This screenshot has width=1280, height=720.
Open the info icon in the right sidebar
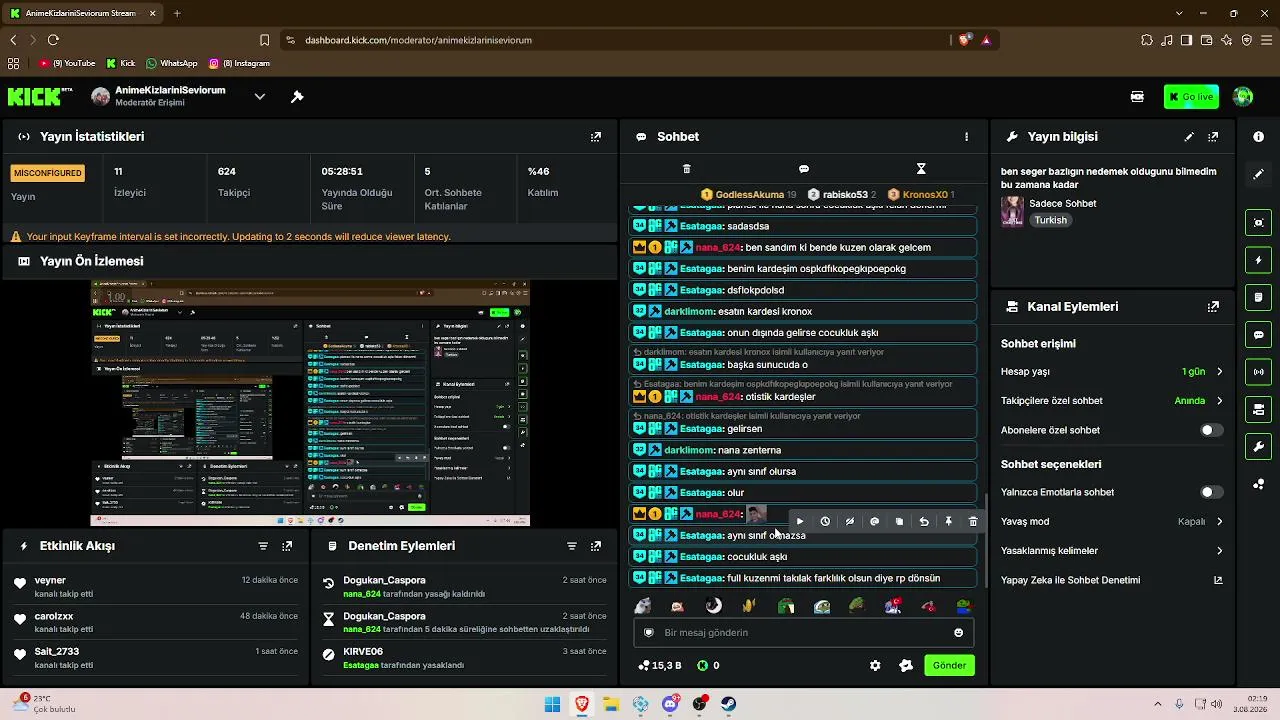[x=1258, y=137]
